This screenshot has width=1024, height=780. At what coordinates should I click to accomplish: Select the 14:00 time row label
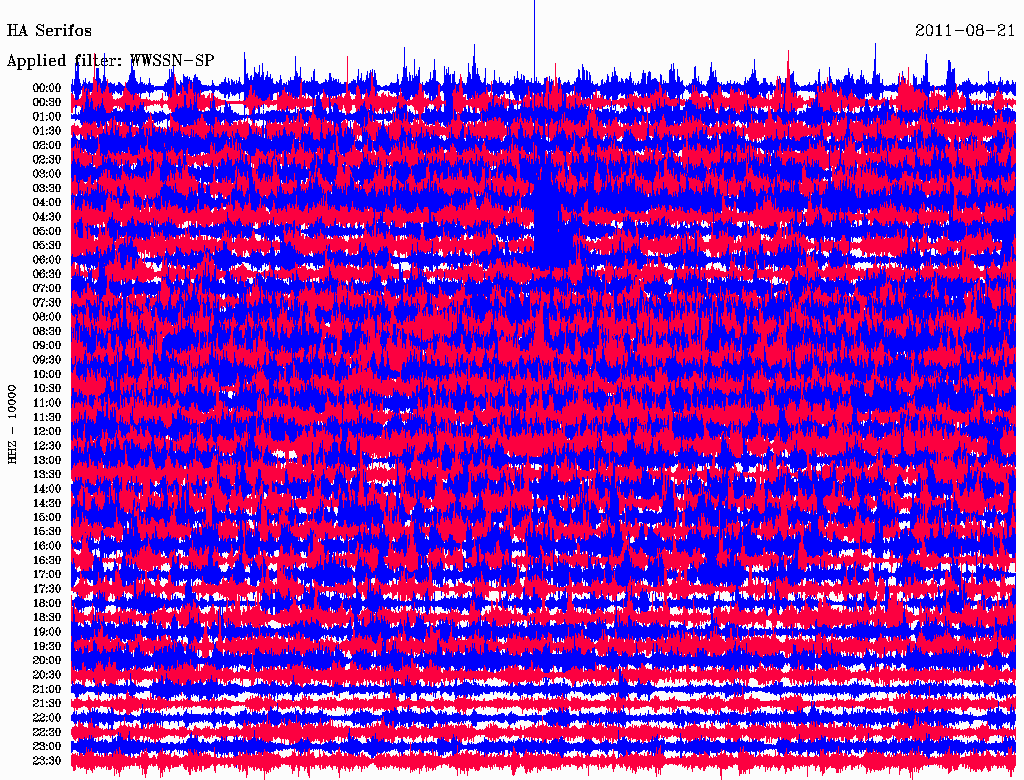point(46,489)
